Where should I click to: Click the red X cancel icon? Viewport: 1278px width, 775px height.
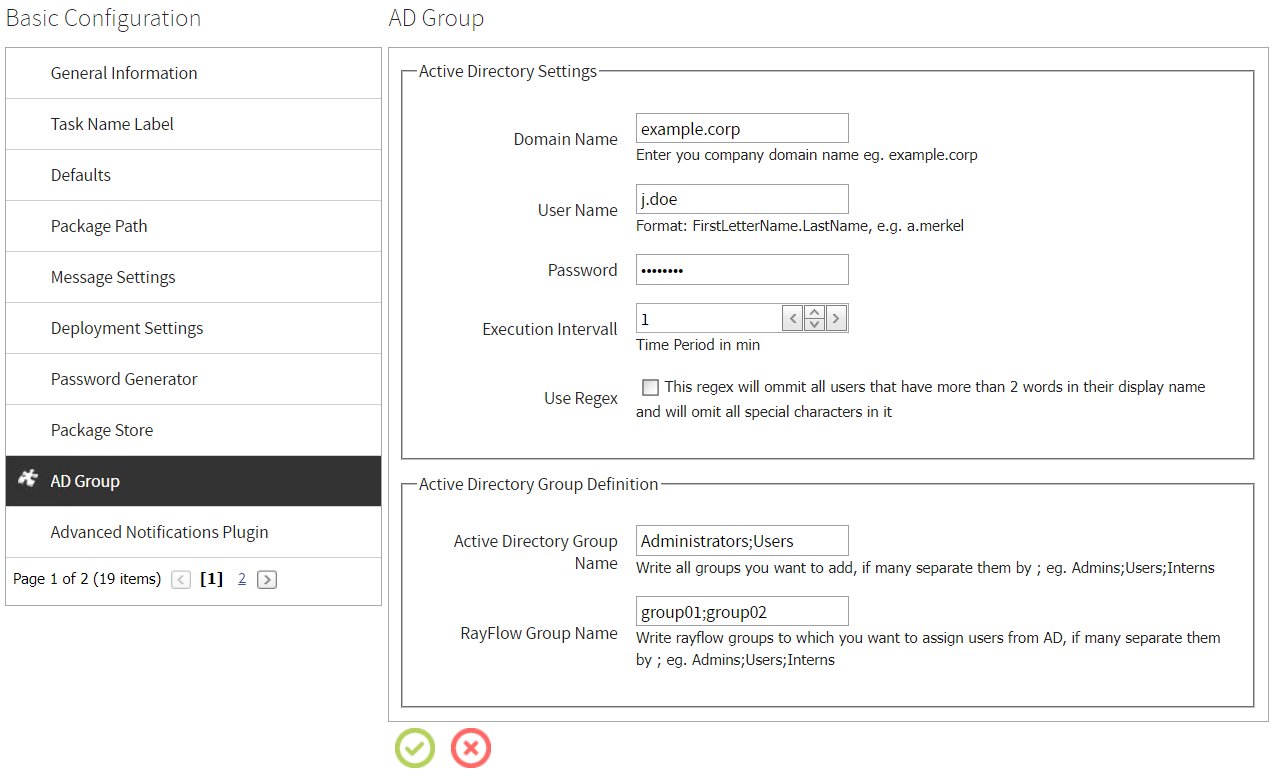pos(471,748)
